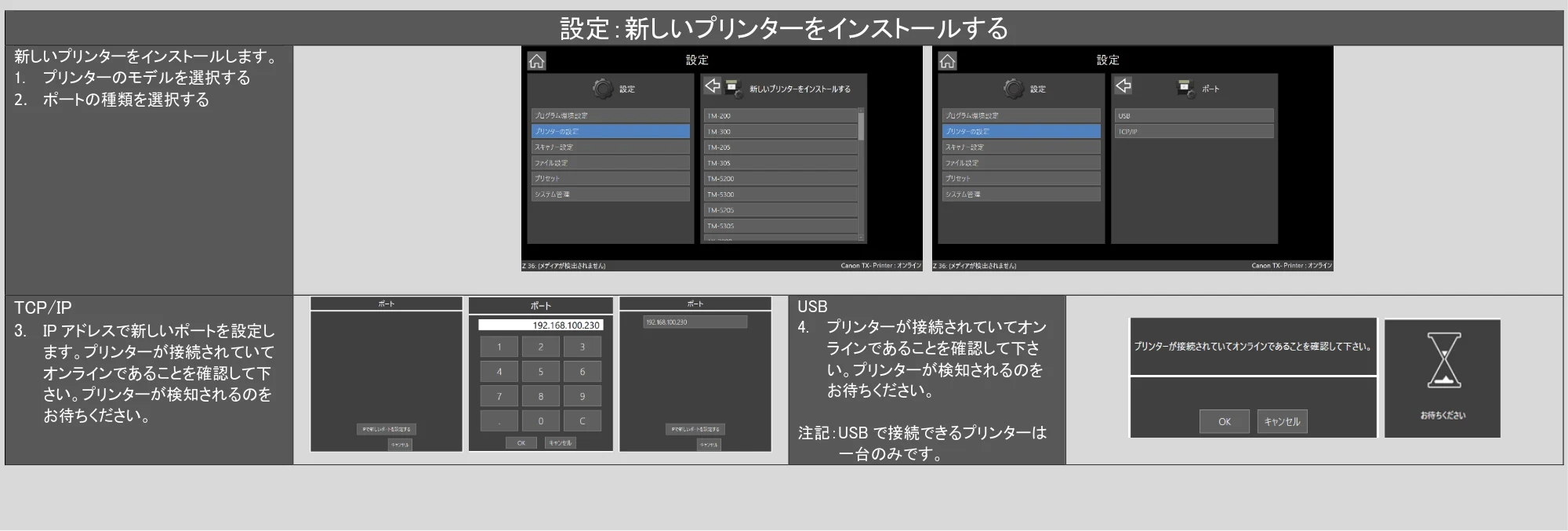This screenshot has height=531, width=1568.
Task: Tap keypad digit 7
Action: pos(499,396)
